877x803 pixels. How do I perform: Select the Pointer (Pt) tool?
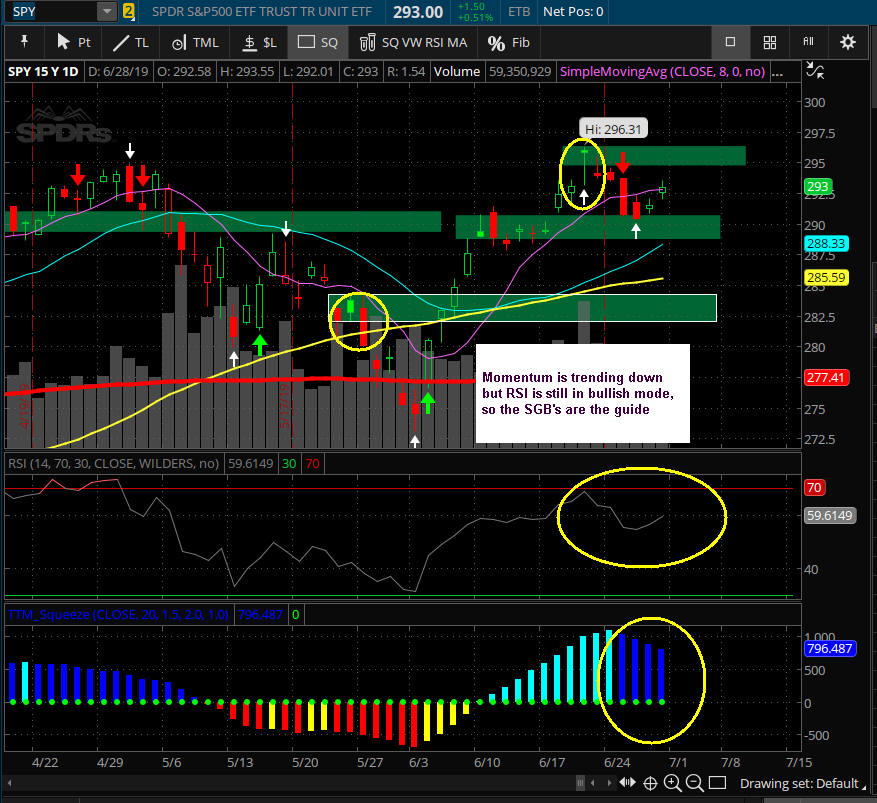(x=73, y=42)
